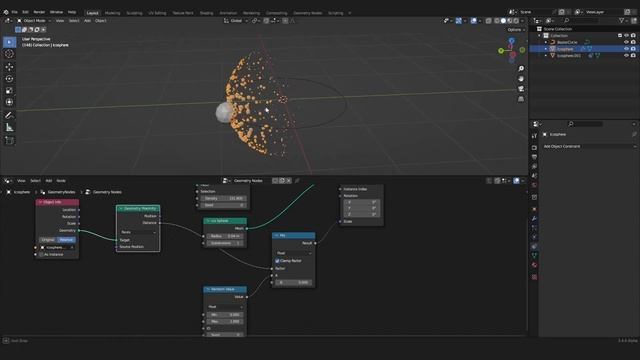The width and height of the screenshot is (640, 360).
Task: Open the Tool properties tab
Action: tap(534, 136)
